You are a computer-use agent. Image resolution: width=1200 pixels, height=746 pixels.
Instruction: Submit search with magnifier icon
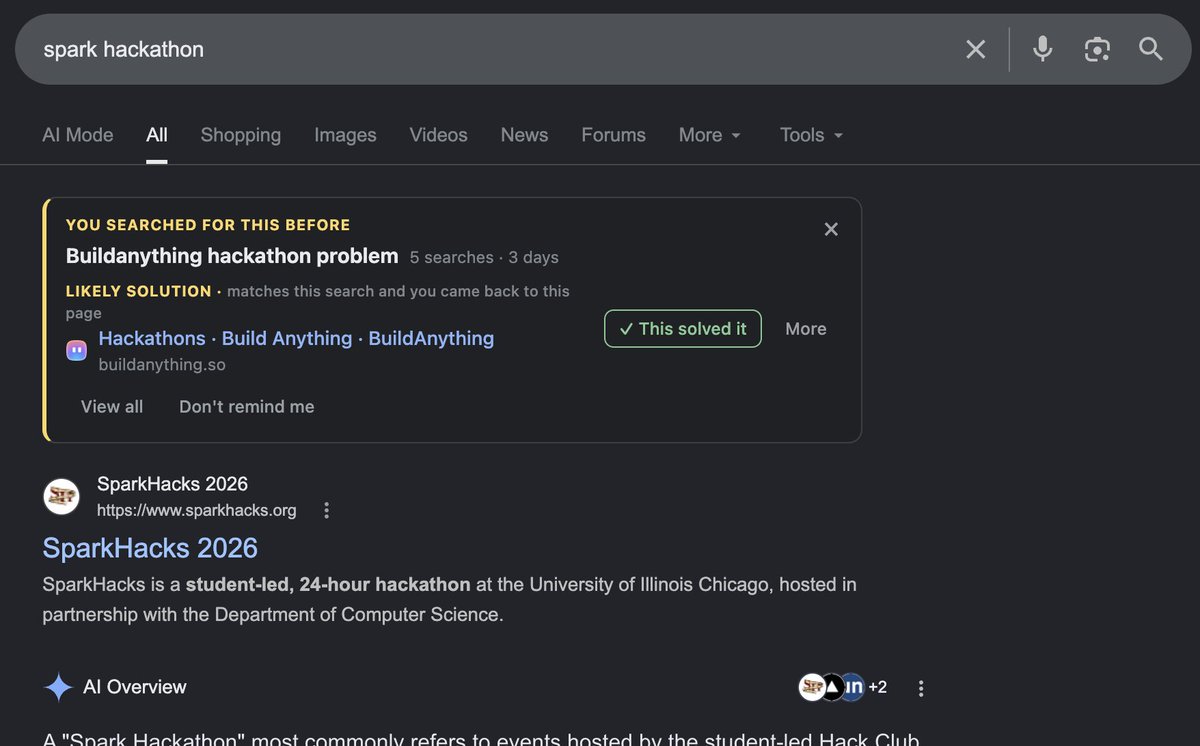(x=1151, y=49)
